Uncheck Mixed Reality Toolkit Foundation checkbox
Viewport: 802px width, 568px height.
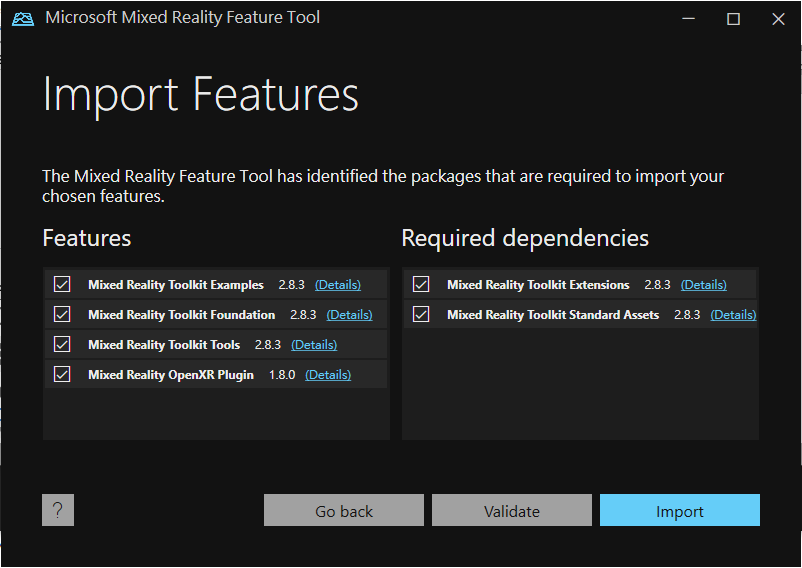62,315
